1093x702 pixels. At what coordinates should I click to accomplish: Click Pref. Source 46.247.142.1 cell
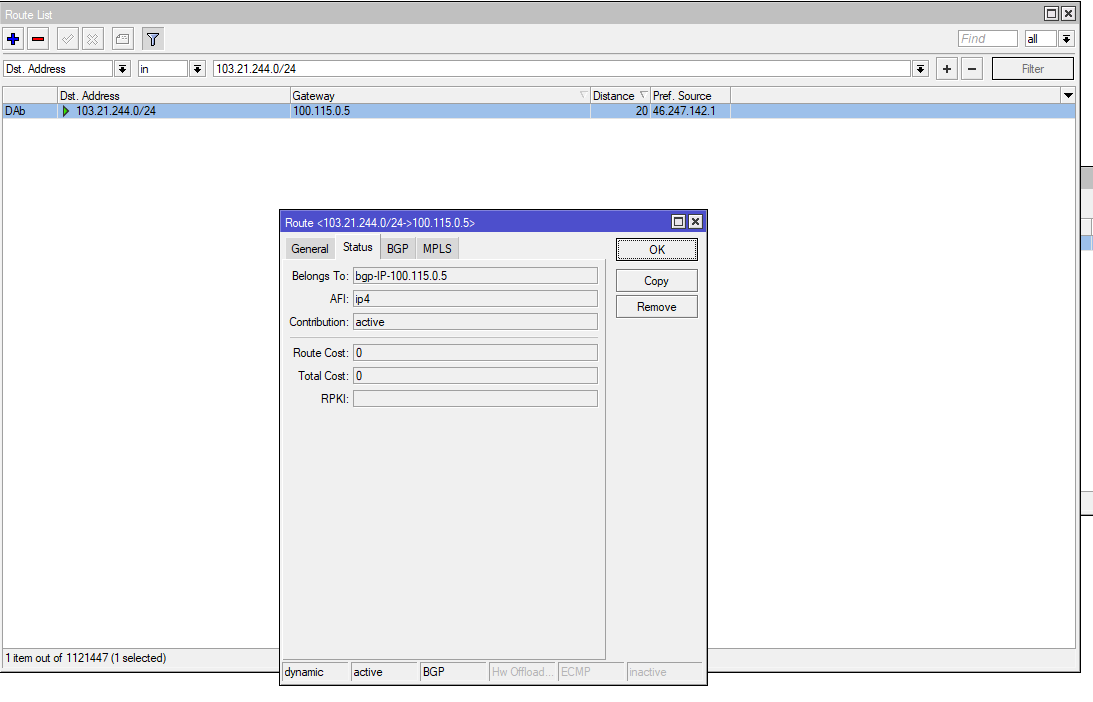[x=690, y=111]
